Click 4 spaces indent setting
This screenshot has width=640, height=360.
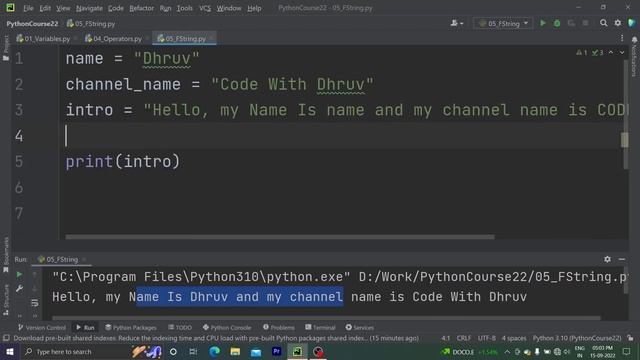click(x=514, y=338)
